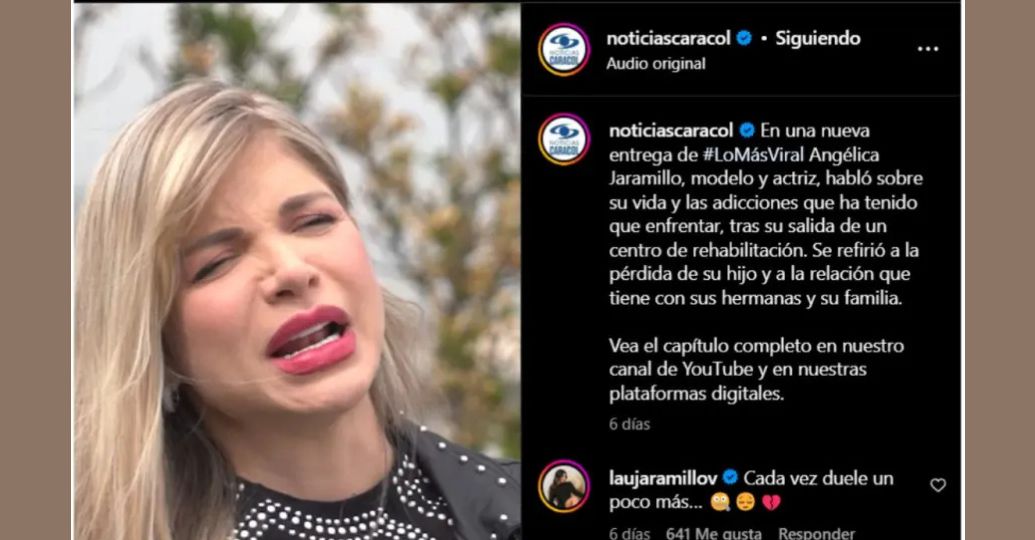Click the verified badge in the caption username

click(x=747, y=130)
